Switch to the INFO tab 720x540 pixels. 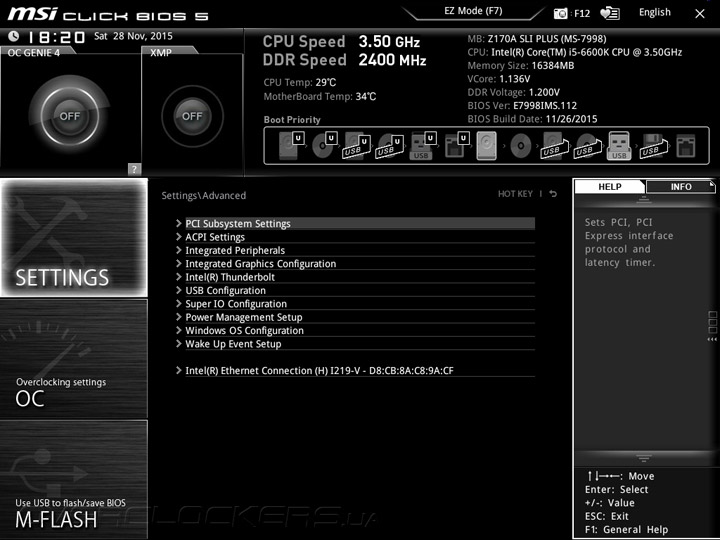(x=681, y=186)
